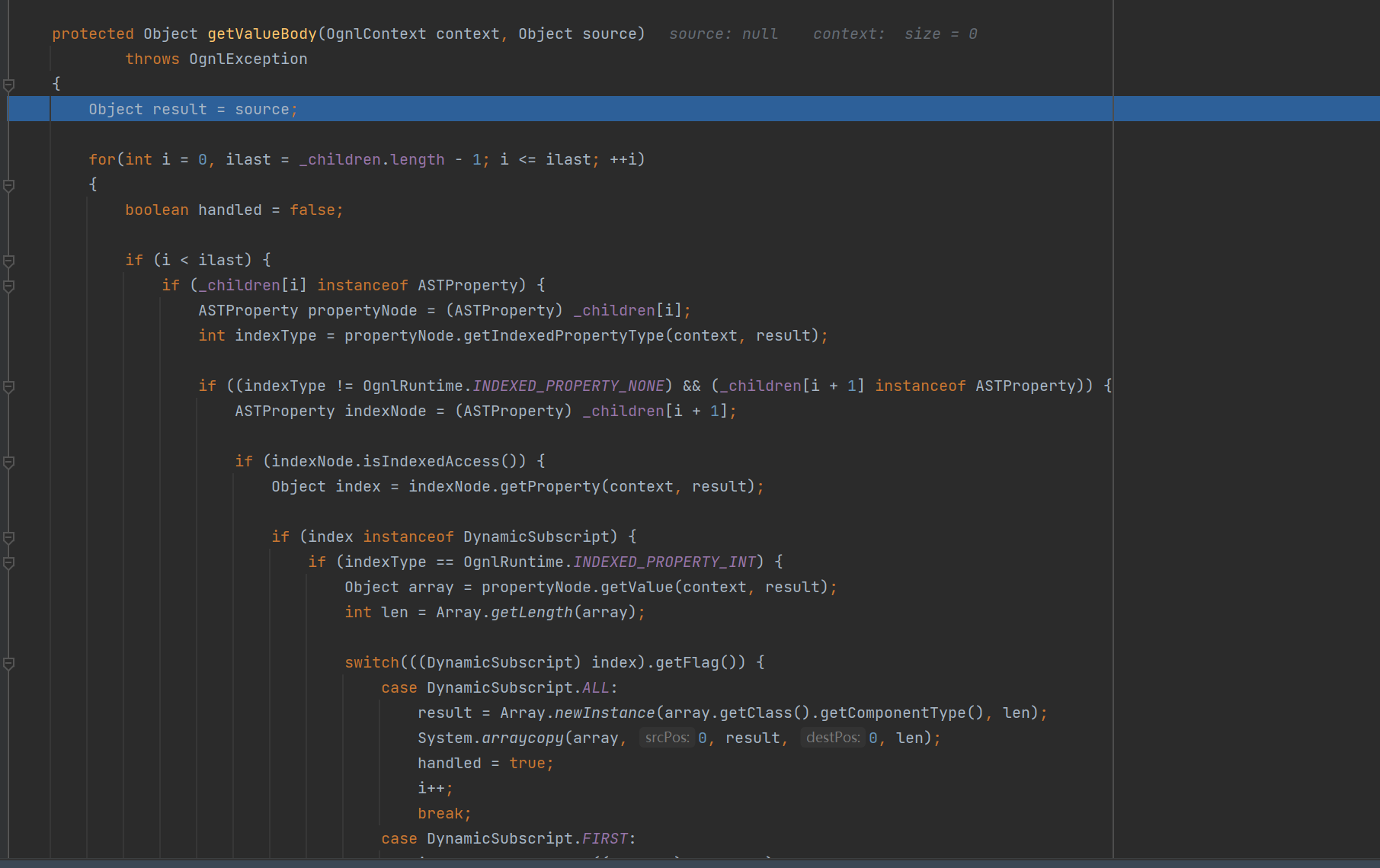This screenshot has height=868, width=1380.
Task: Click getComponentType() in the newInstance line
Action: point(902,713)
